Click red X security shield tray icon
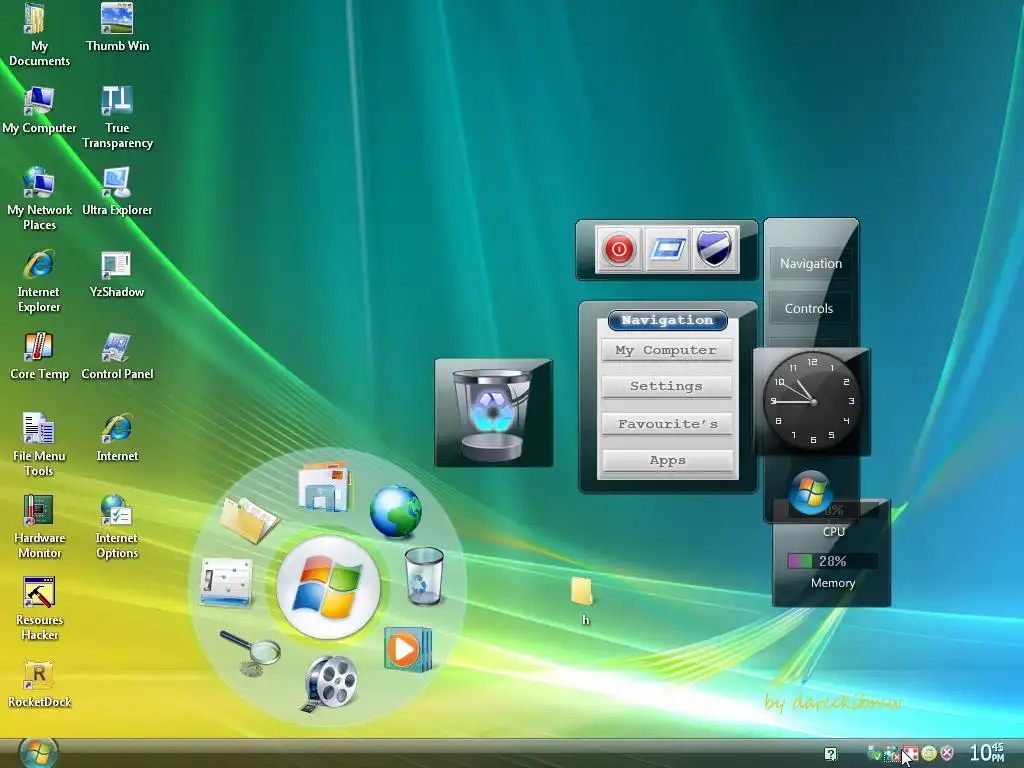Viewport: 1024px width, 768px height. coord(947,754)
